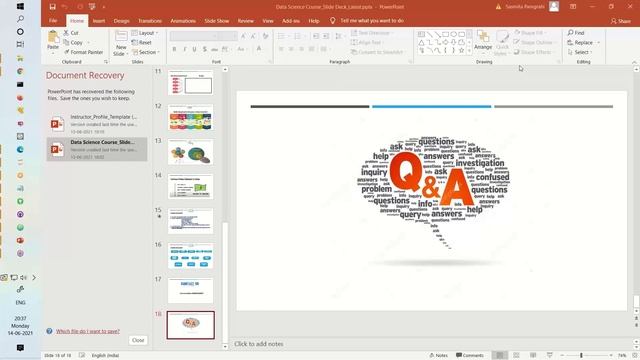Activate the Format Painter brush
The image size is (640, 360).
(83, 52)
